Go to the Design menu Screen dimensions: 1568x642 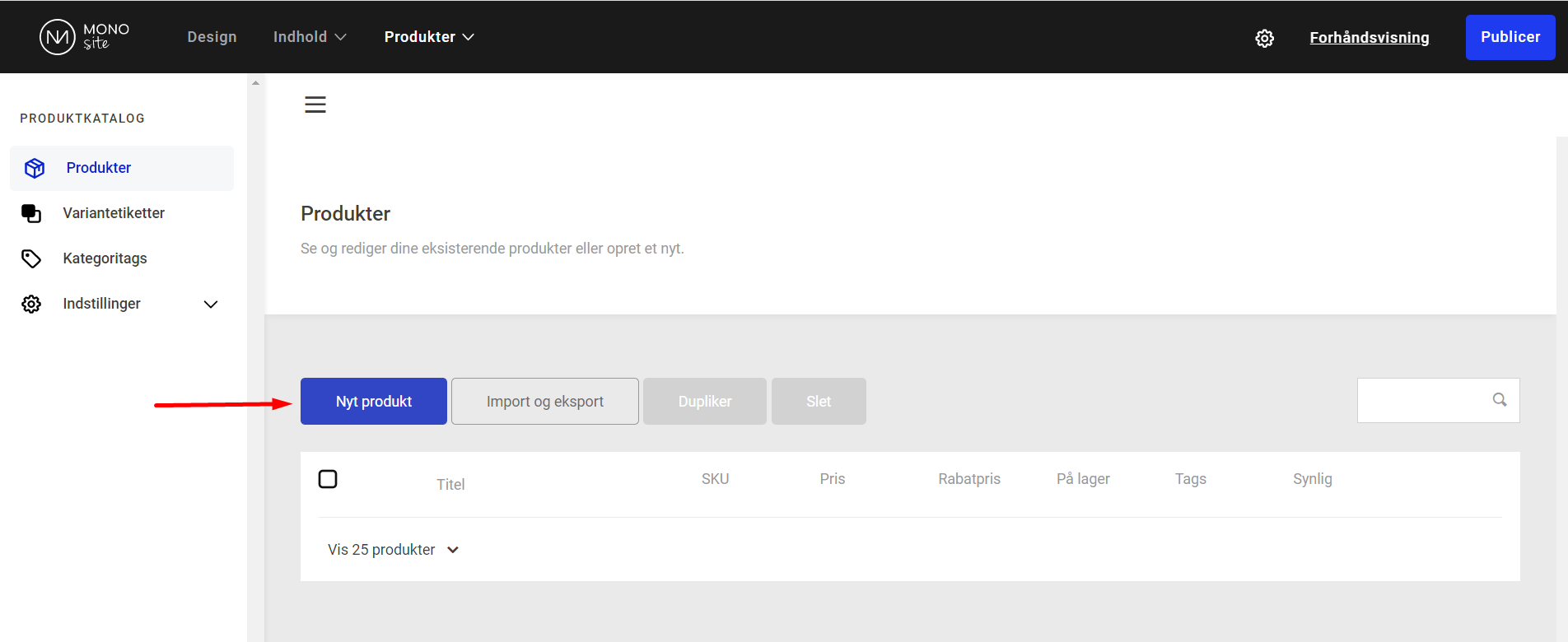click(x=212, y=37)
